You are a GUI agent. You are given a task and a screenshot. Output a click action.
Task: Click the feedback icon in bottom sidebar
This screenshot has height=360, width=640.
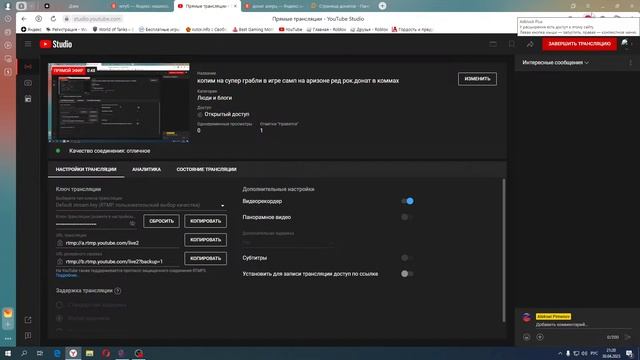28,336
